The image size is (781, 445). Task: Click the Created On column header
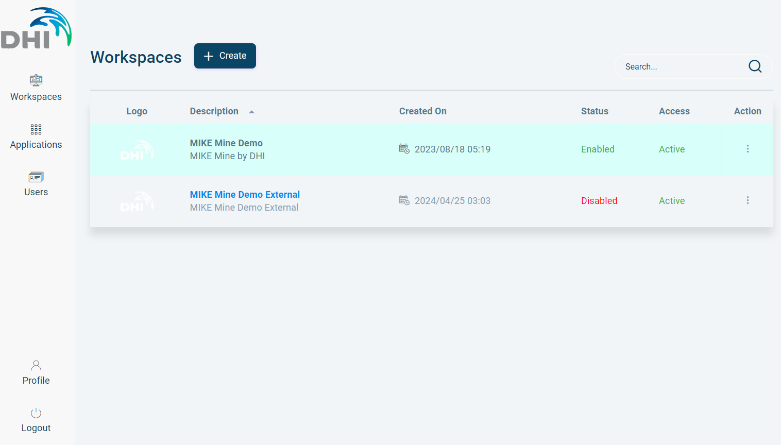point(423,111)
